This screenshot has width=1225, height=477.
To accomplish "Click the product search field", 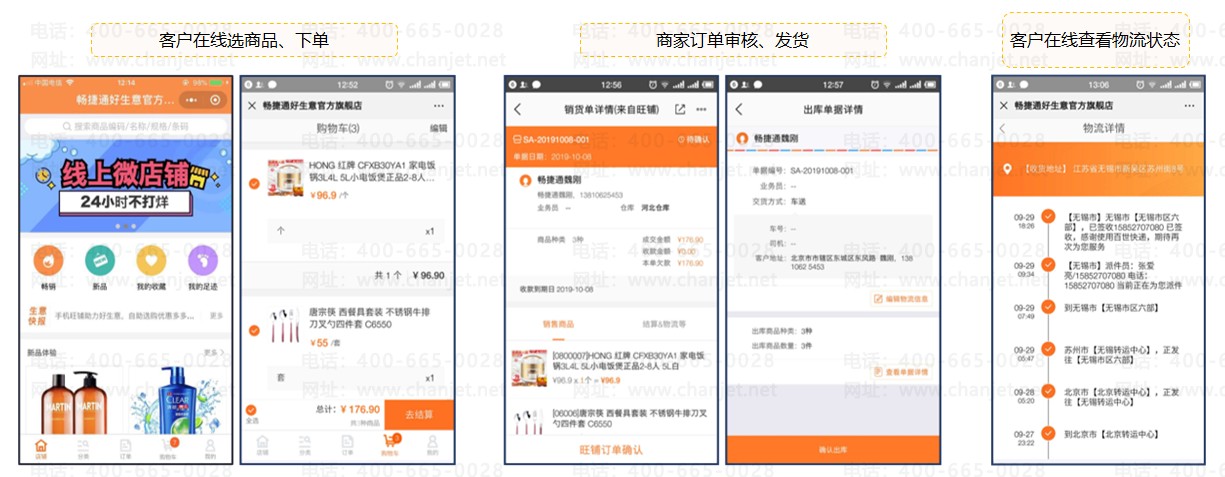I will (x=127, y=127).
